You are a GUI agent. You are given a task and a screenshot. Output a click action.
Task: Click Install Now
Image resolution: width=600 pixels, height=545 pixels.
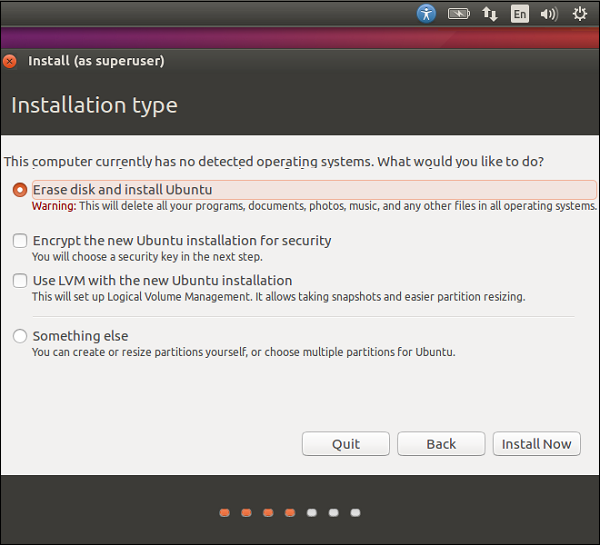(537, 444)
